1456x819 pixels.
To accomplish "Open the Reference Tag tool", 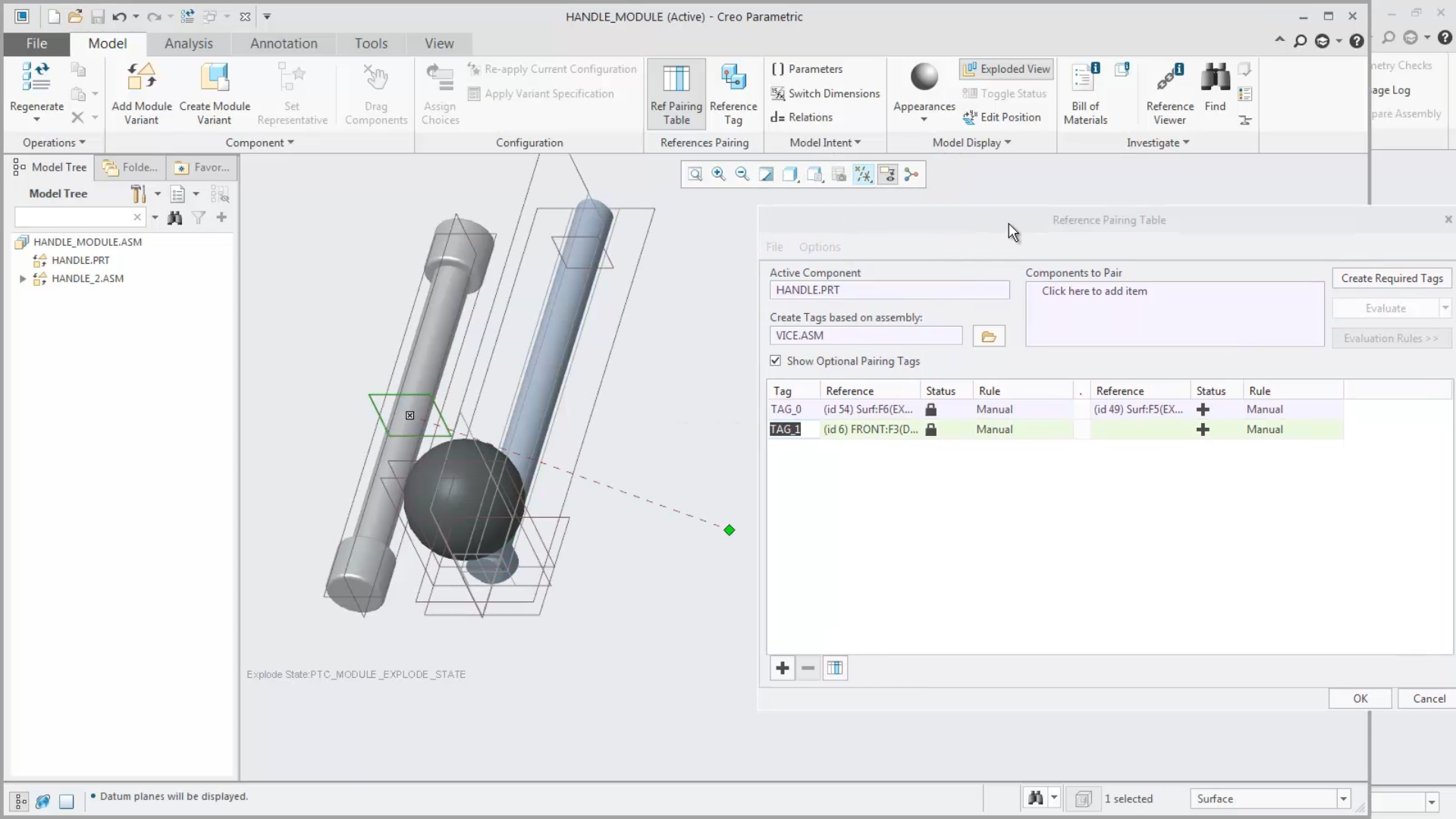I will click(733, 91).
